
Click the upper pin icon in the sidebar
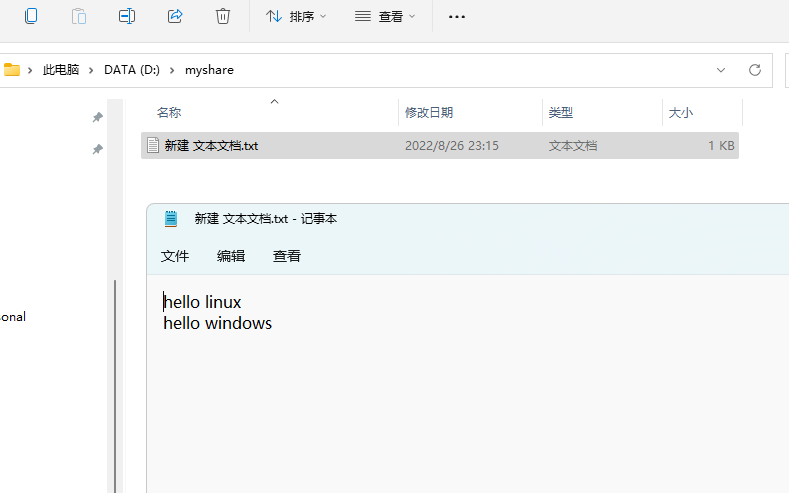point(98,117)
